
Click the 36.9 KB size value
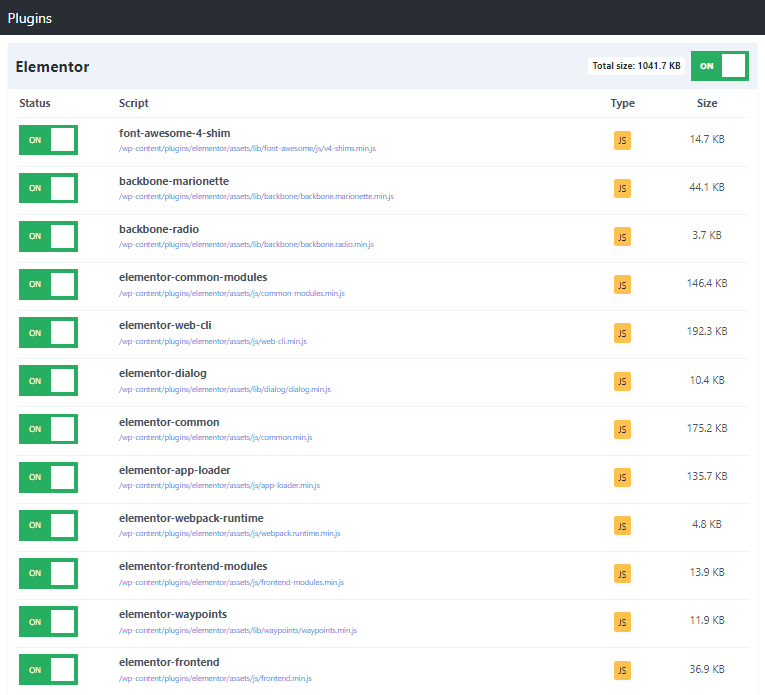click(x=707, y=669)
